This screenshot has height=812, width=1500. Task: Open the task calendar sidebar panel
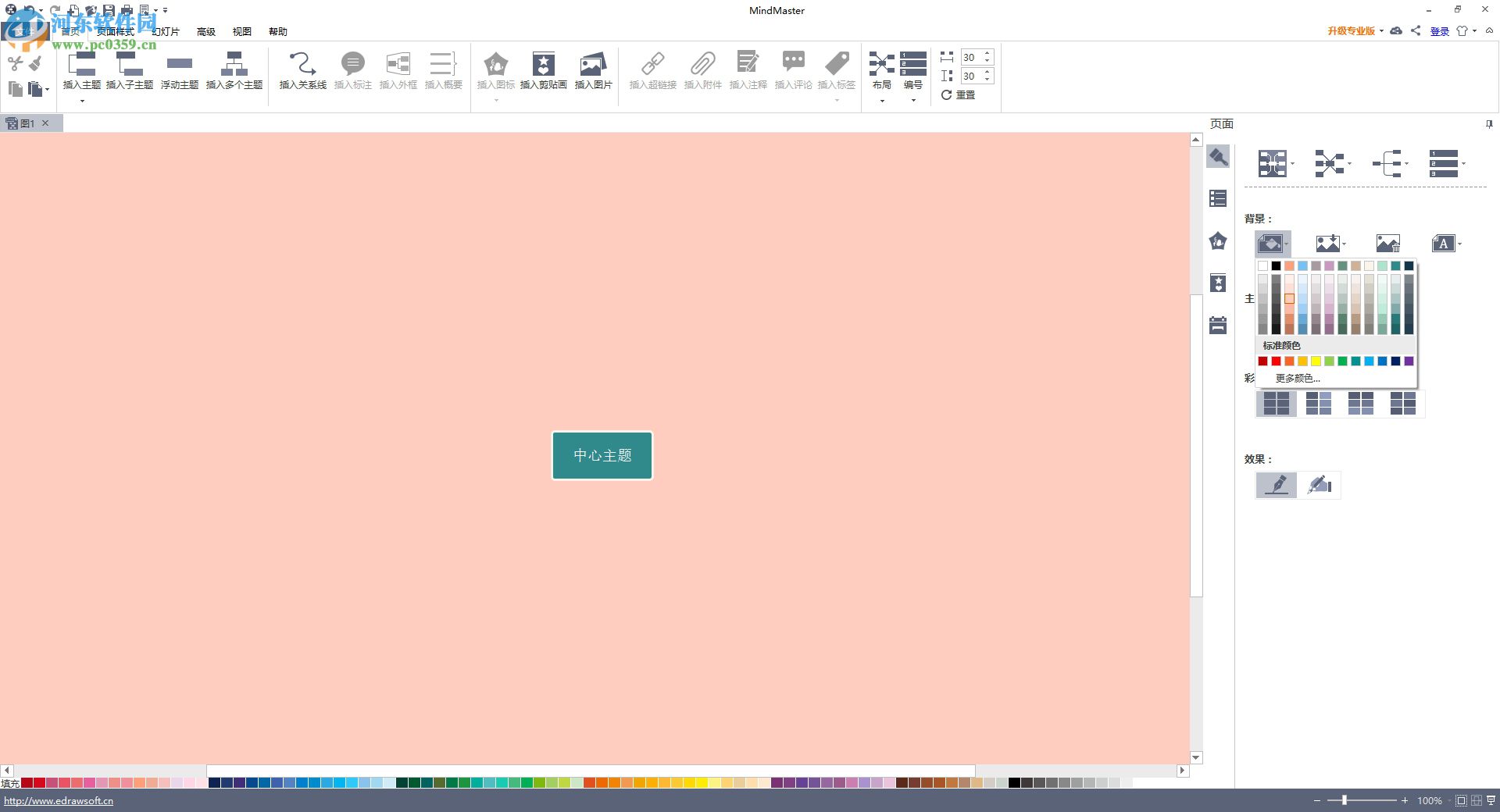(x=1218, y=325)
